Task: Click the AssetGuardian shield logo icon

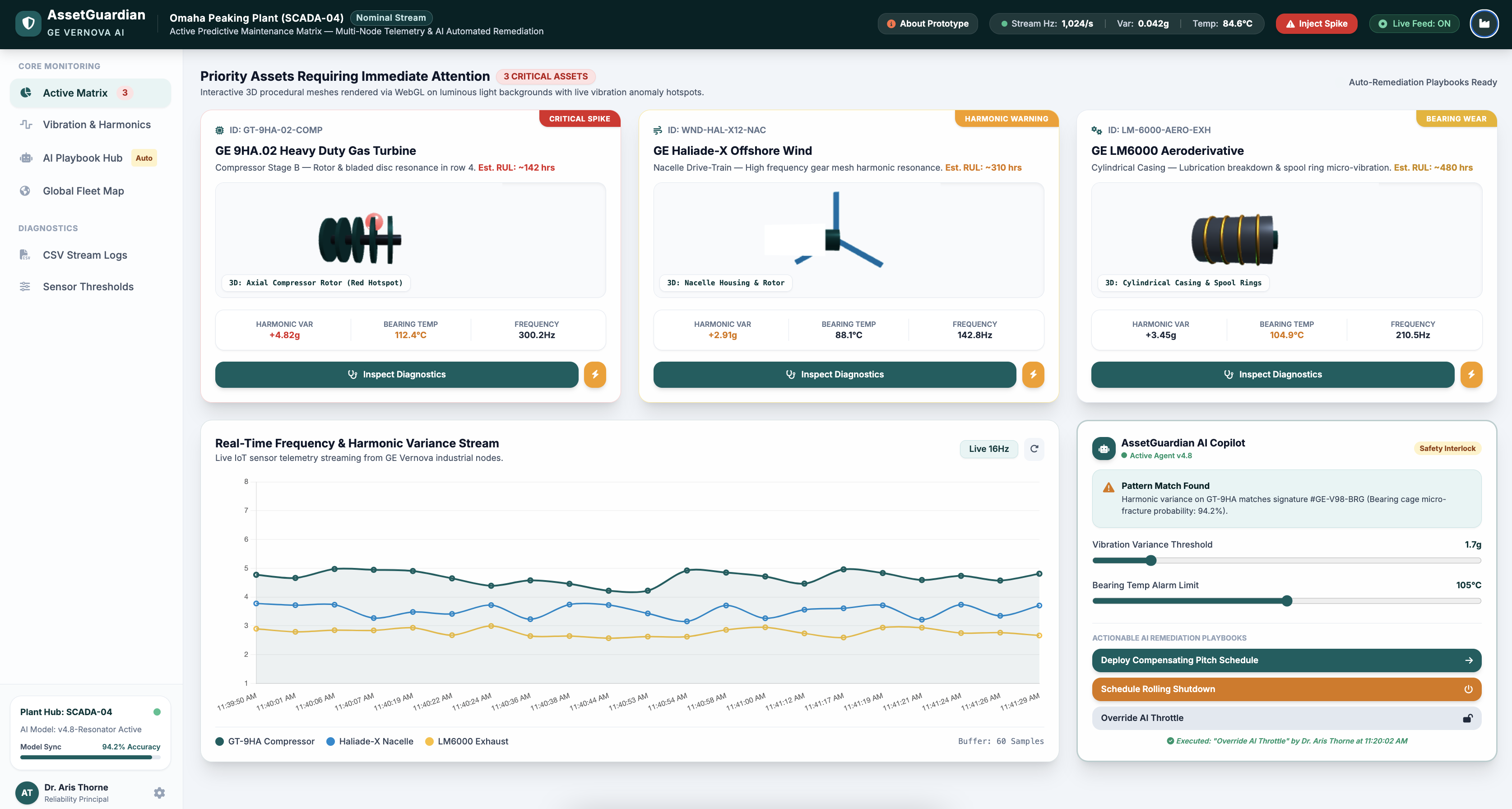Action: click(x=28, y=23)
